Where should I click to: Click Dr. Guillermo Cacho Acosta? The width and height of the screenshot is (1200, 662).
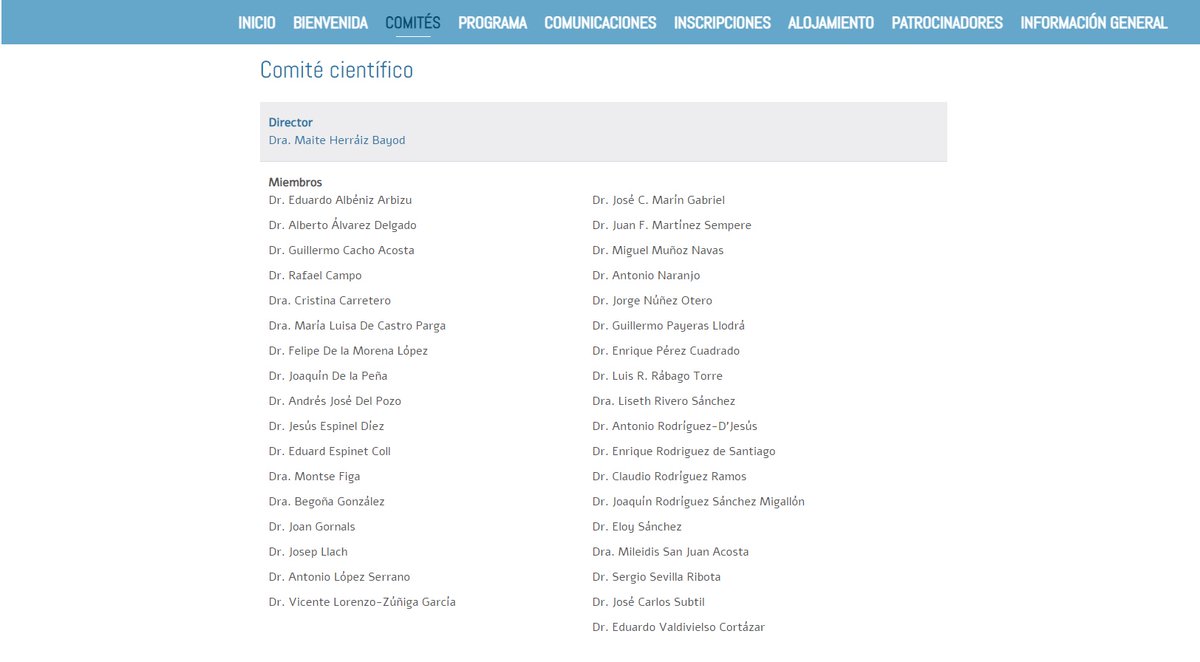click(341, 250)
